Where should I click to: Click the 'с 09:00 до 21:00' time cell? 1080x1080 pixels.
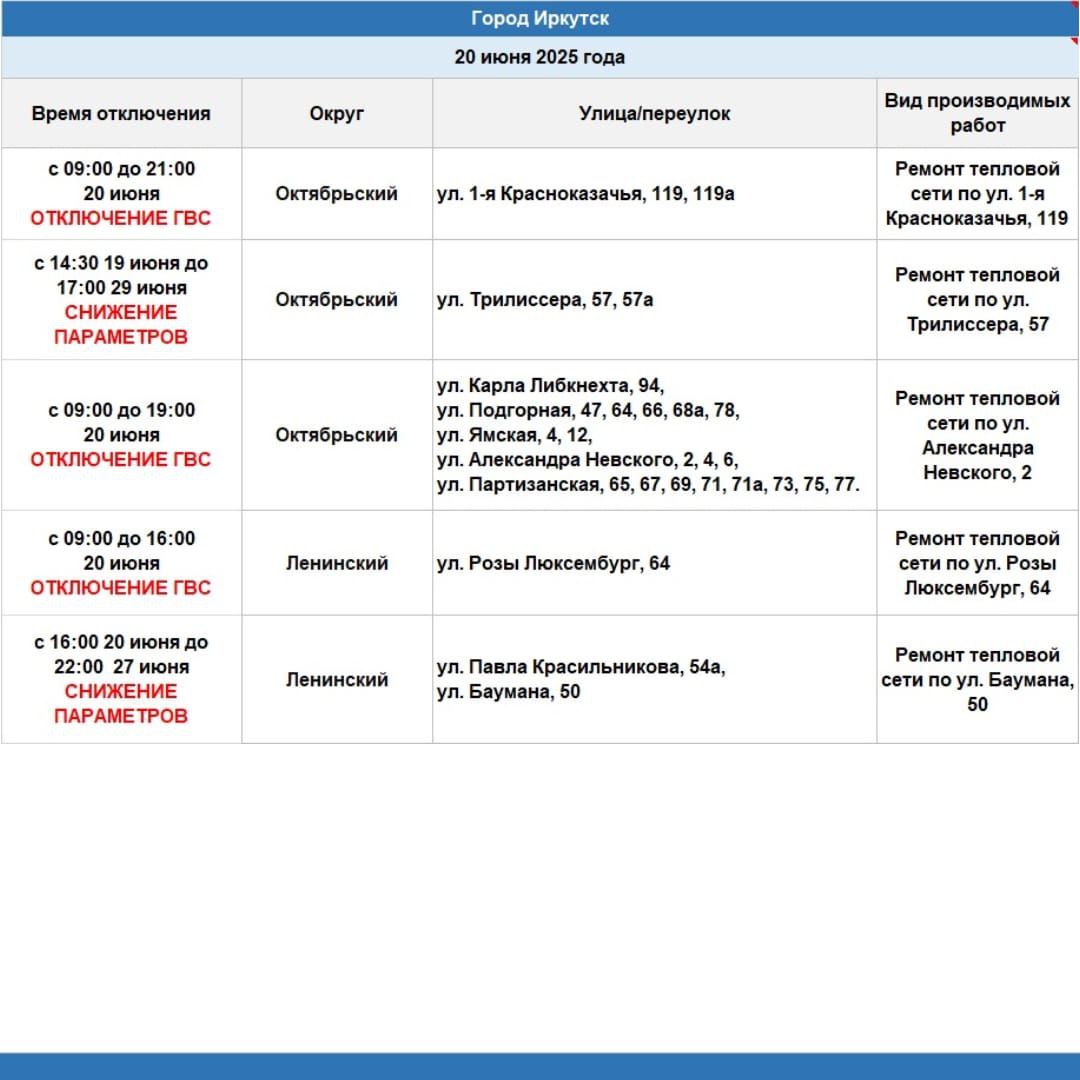(x=121, y=194)
